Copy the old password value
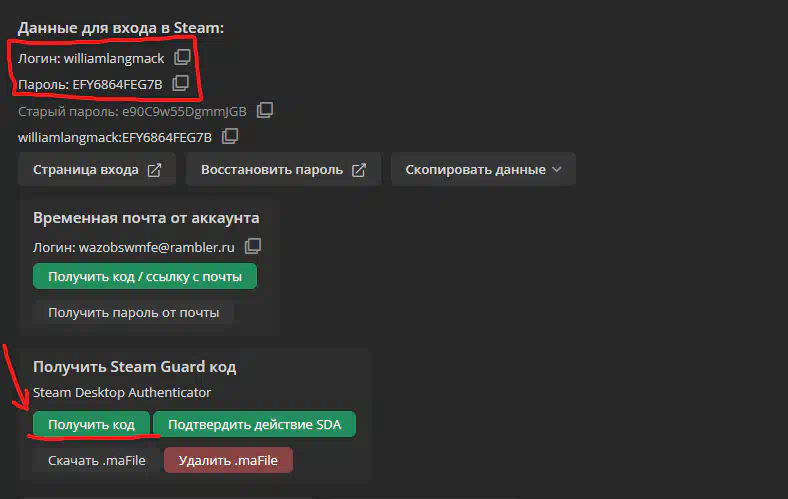The height and width of the screenshot is (499, 788). pos(265,110)
